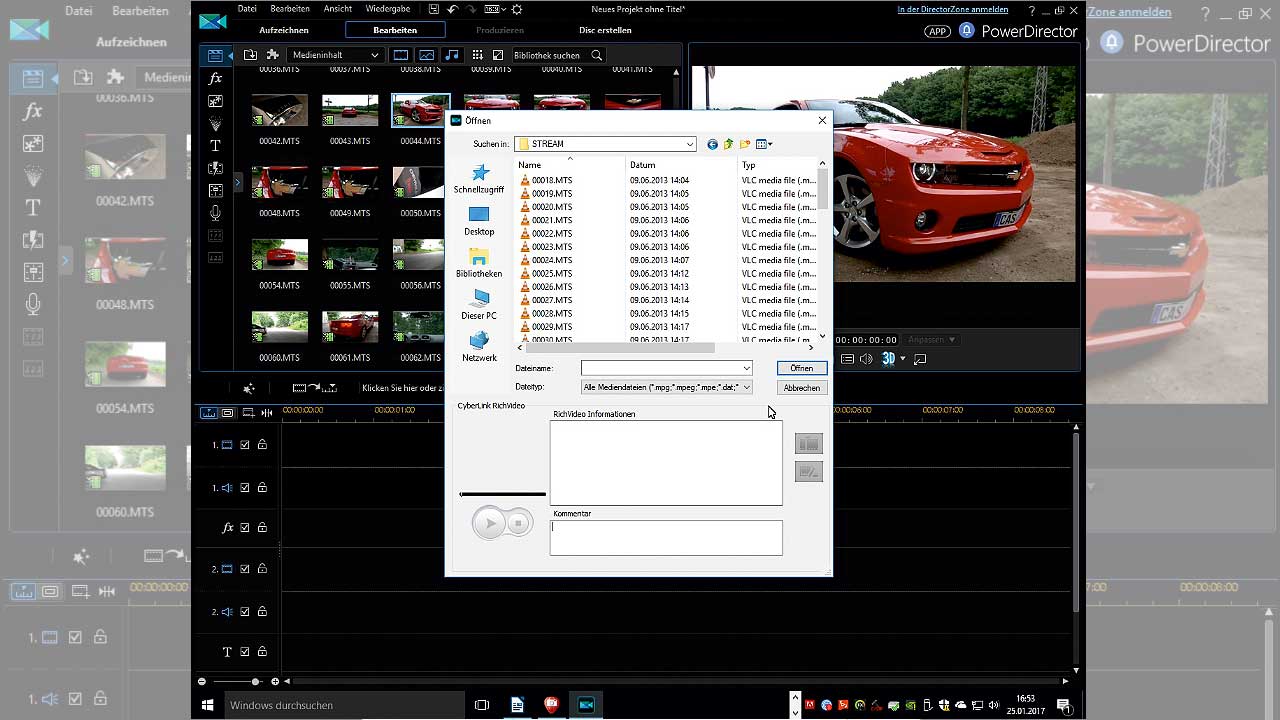Click the Abbrechen button
1280x720 pixels.
pyautogui.click(x=801, y=388)
